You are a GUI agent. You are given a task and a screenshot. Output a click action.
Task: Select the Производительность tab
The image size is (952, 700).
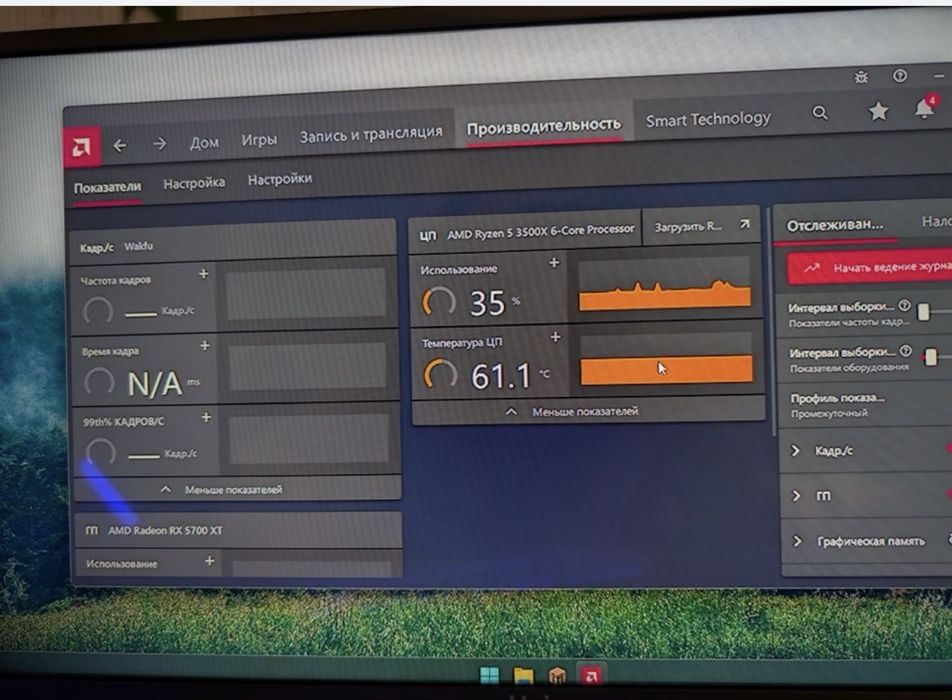(543, 126)
